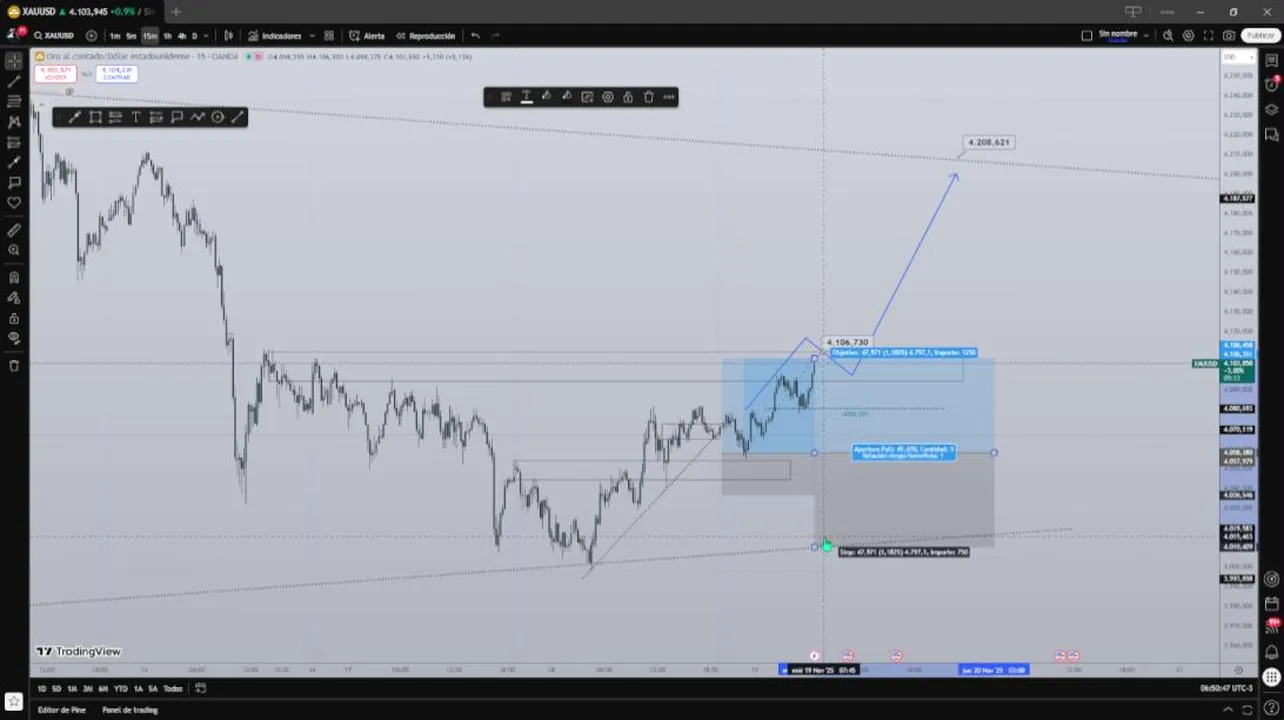Open the watchlist panel in right sidebar
The height and width of the screenshot is (720, 1284).
1272,60
